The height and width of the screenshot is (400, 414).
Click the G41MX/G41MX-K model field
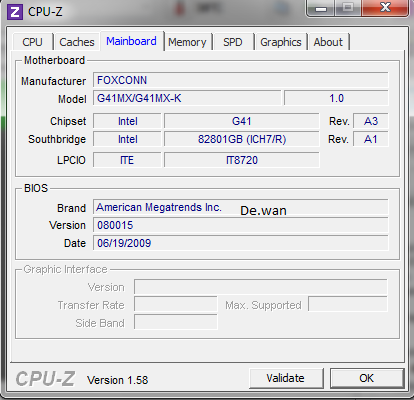pos(187,98)
